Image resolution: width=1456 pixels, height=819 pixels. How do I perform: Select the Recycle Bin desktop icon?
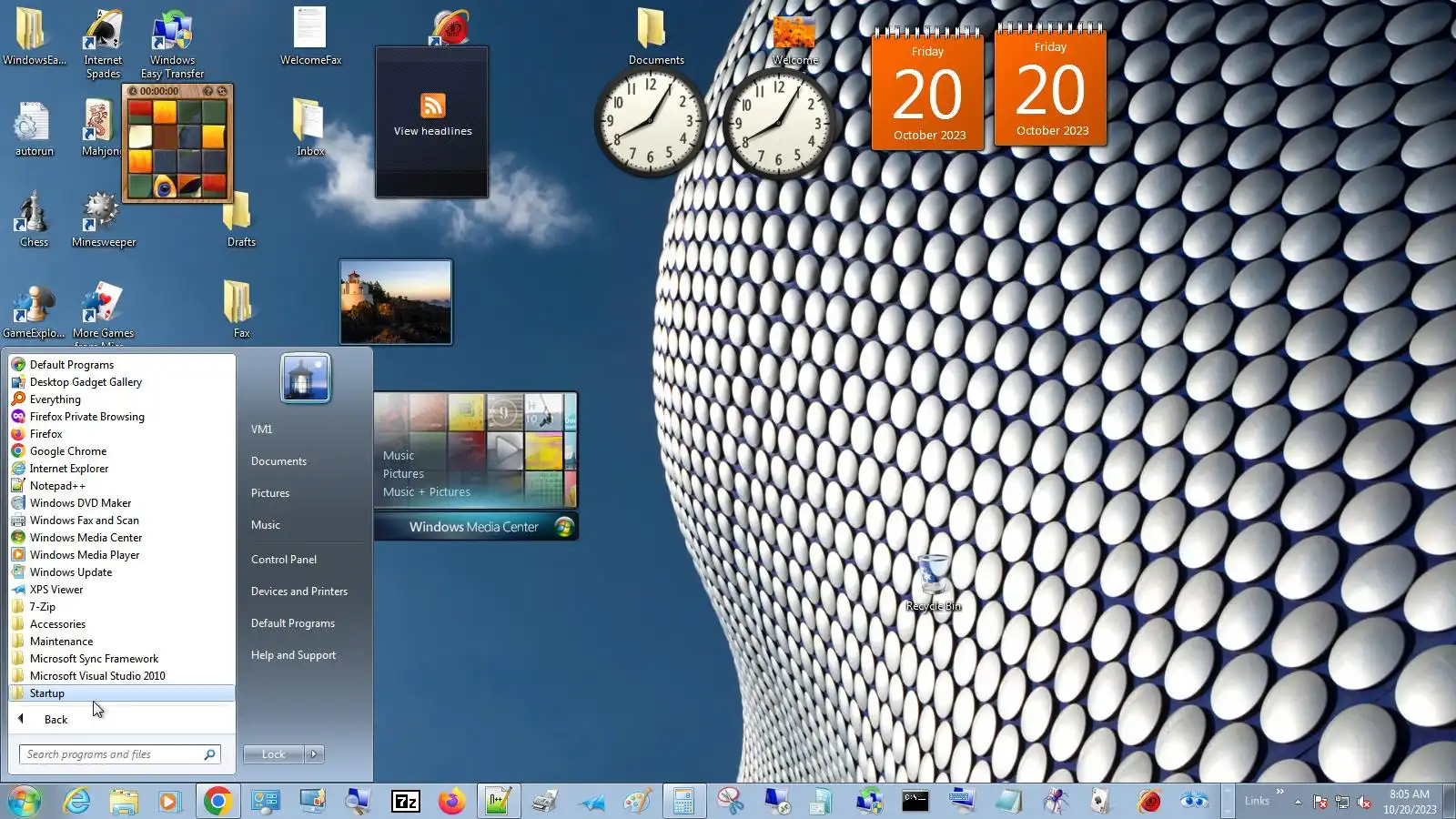(x=934, y=583)
